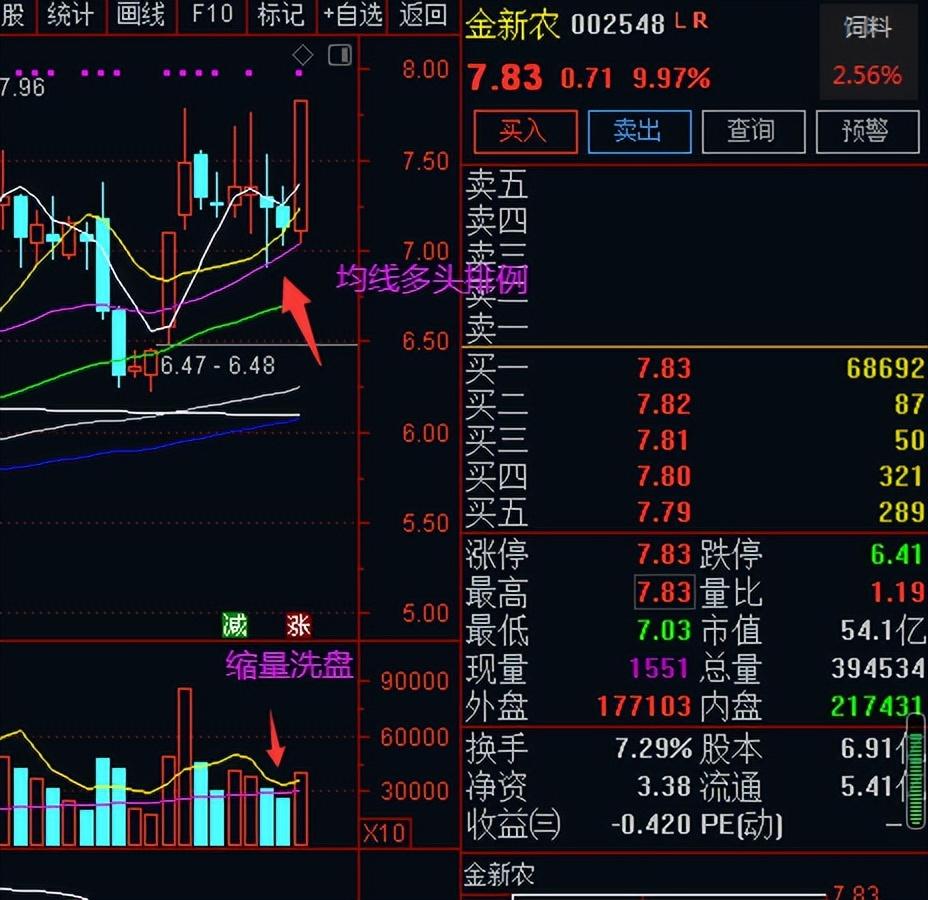Click the 查询 query button

click(x=752, y=131)
